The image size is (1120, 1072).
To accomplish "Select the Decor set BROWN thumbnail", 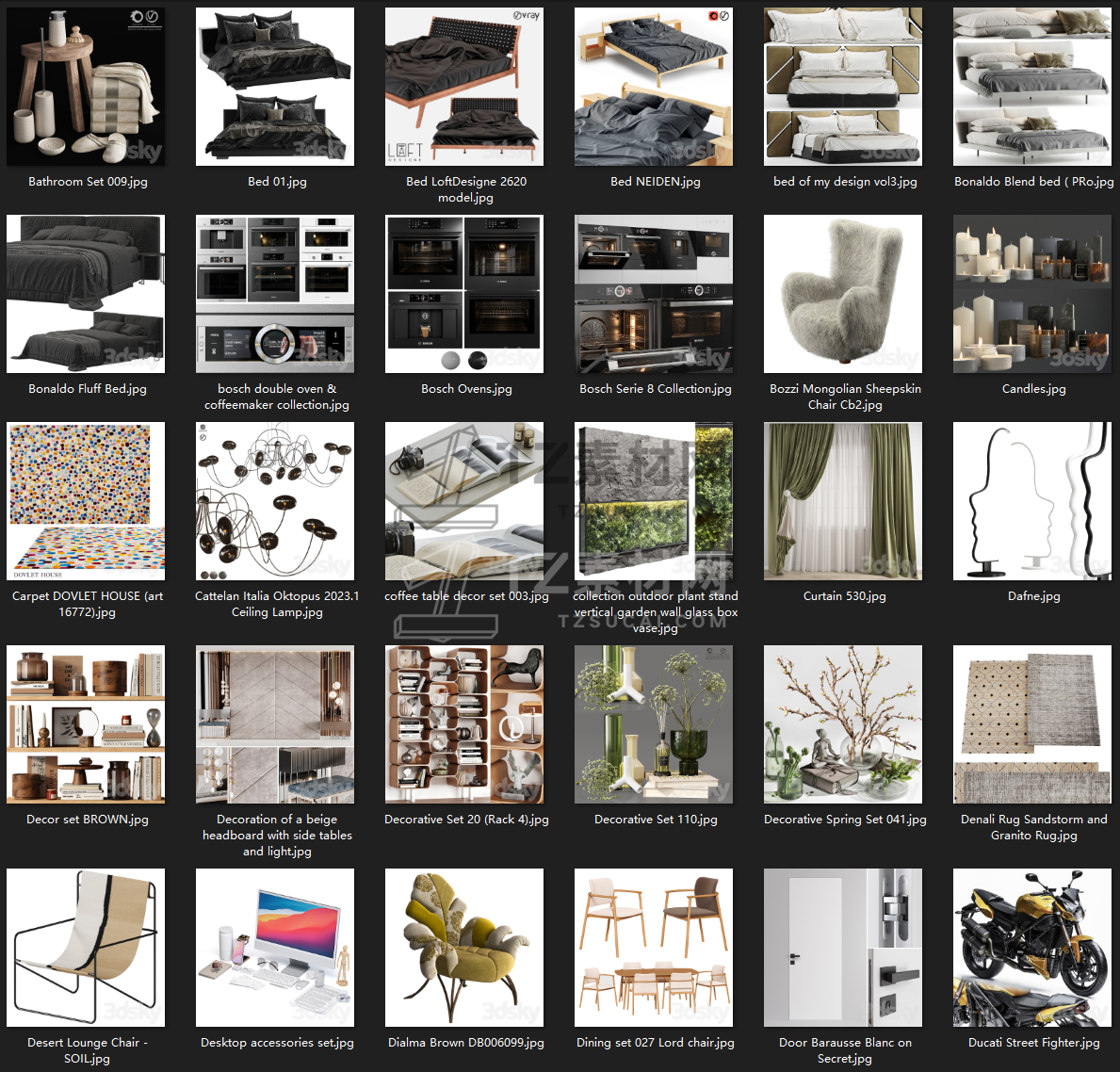I will coord(86,724).
